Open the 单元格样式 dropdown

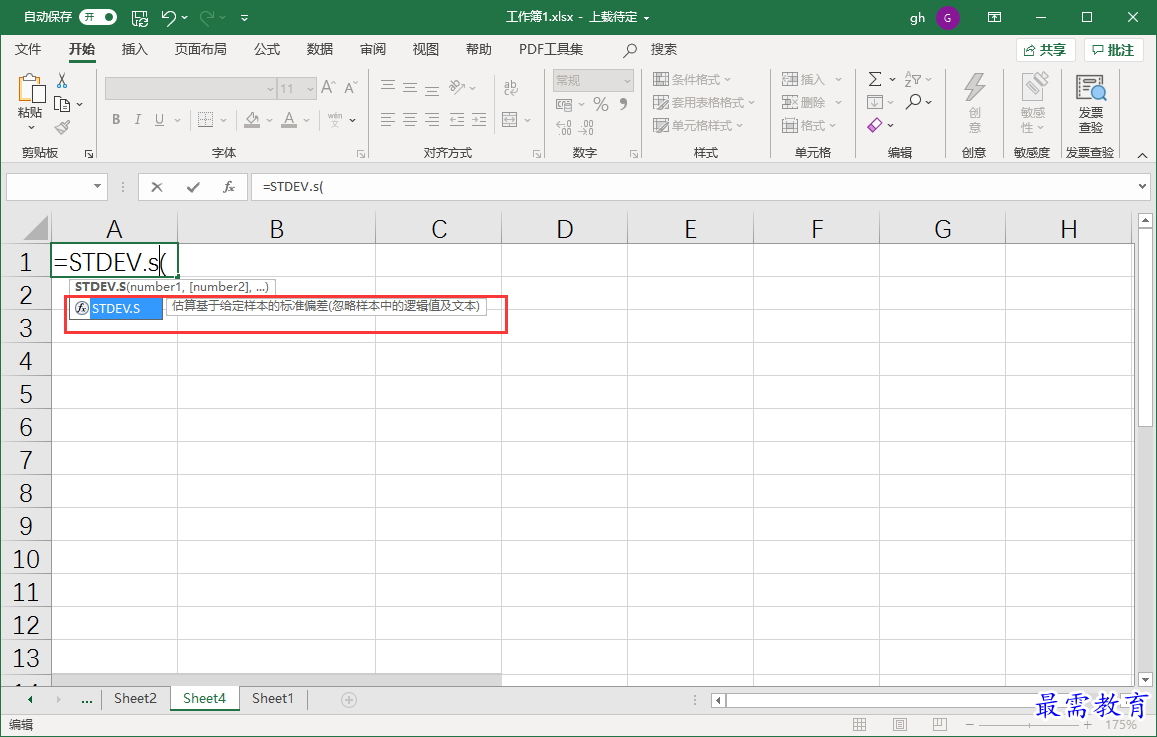[698, 125]
